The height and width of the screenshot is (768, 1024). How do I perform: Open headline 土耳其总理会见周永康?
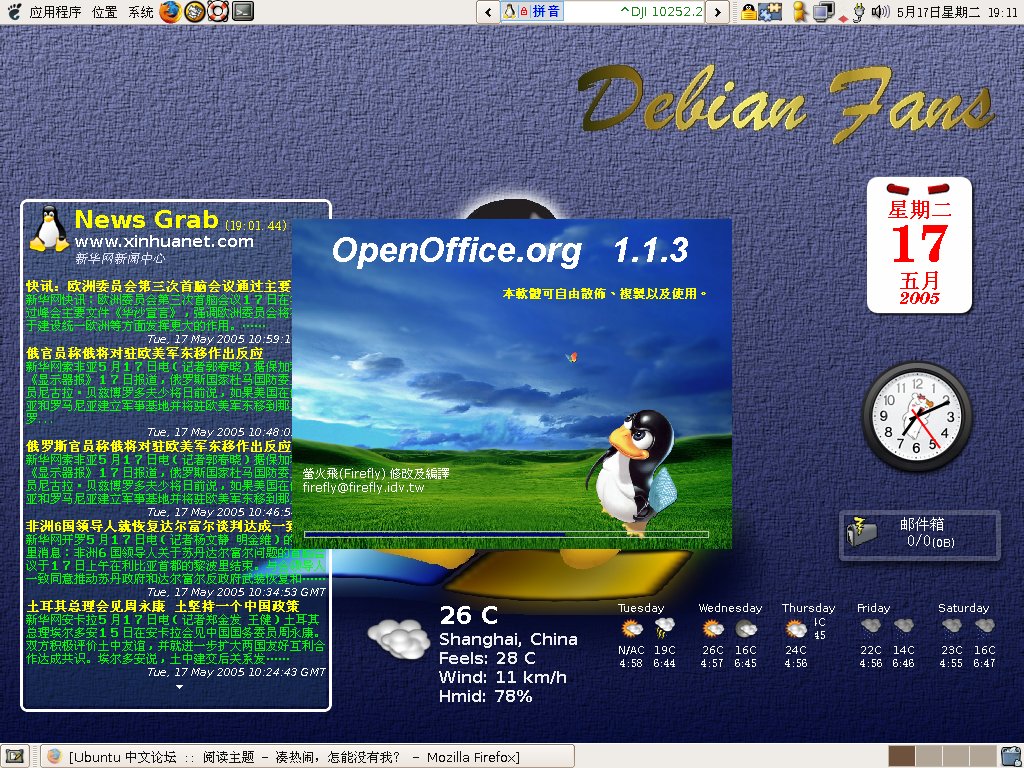point(162,606)
